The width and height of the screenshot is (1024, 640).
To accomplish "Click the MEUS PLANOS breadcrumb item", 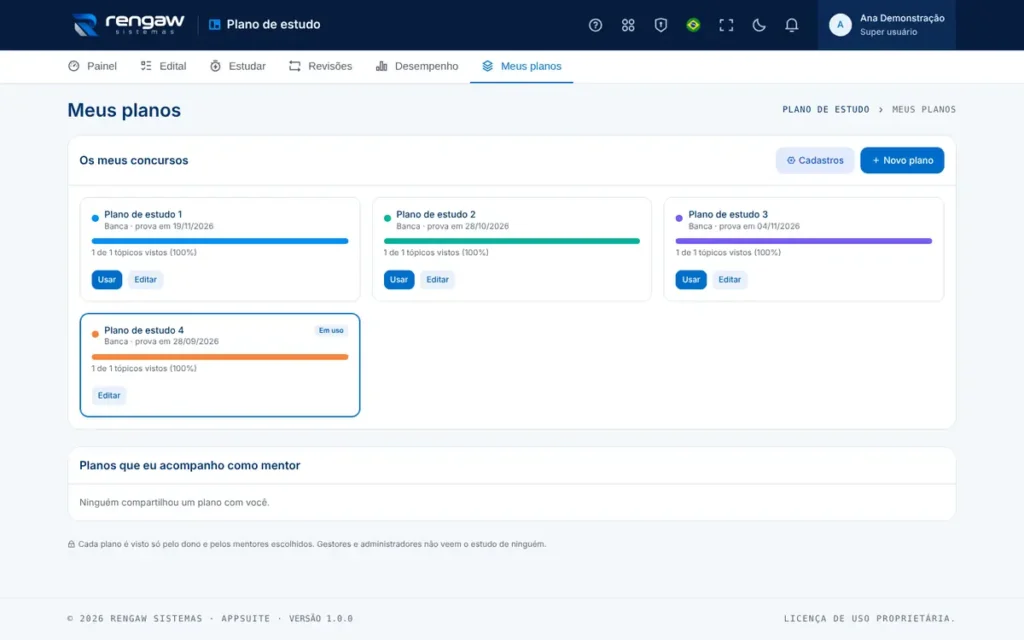I will (923, 110).
